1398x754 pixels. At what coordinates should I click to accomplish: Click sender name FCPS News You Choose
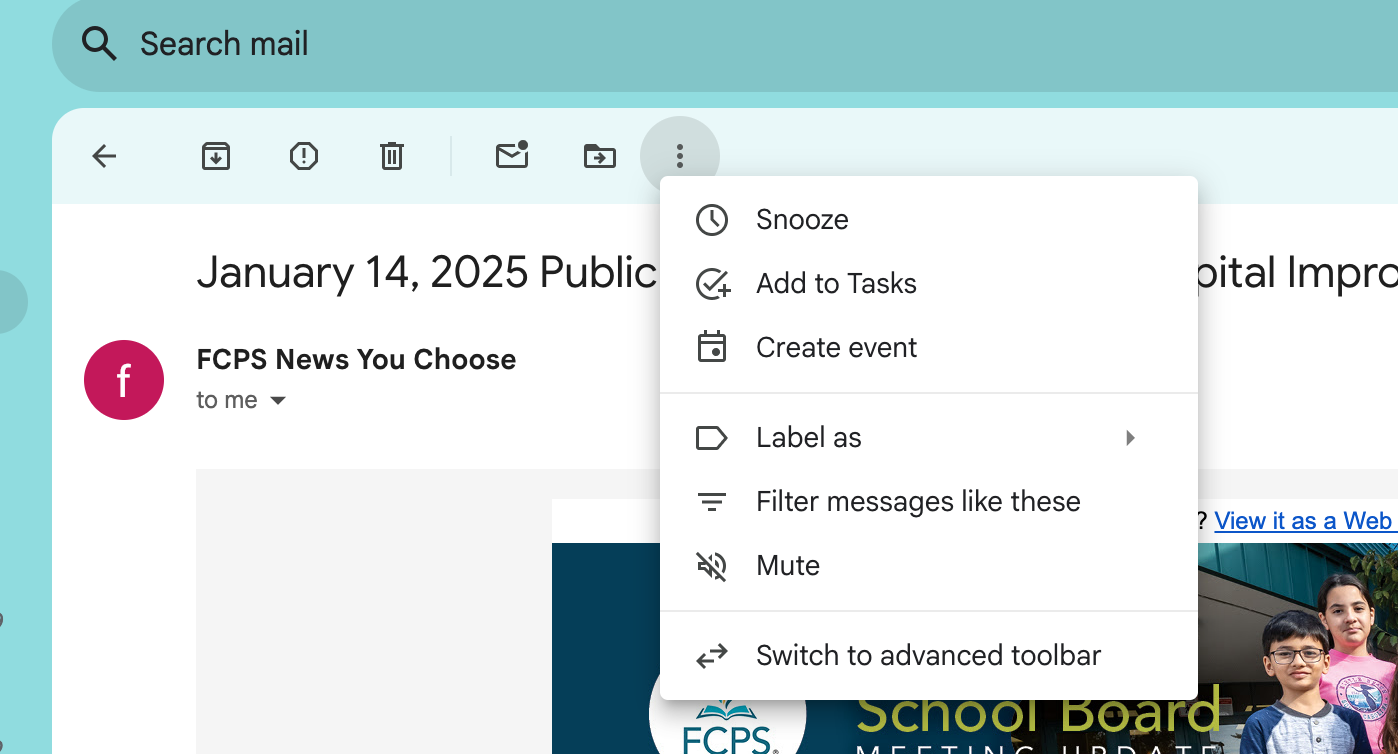356,360
